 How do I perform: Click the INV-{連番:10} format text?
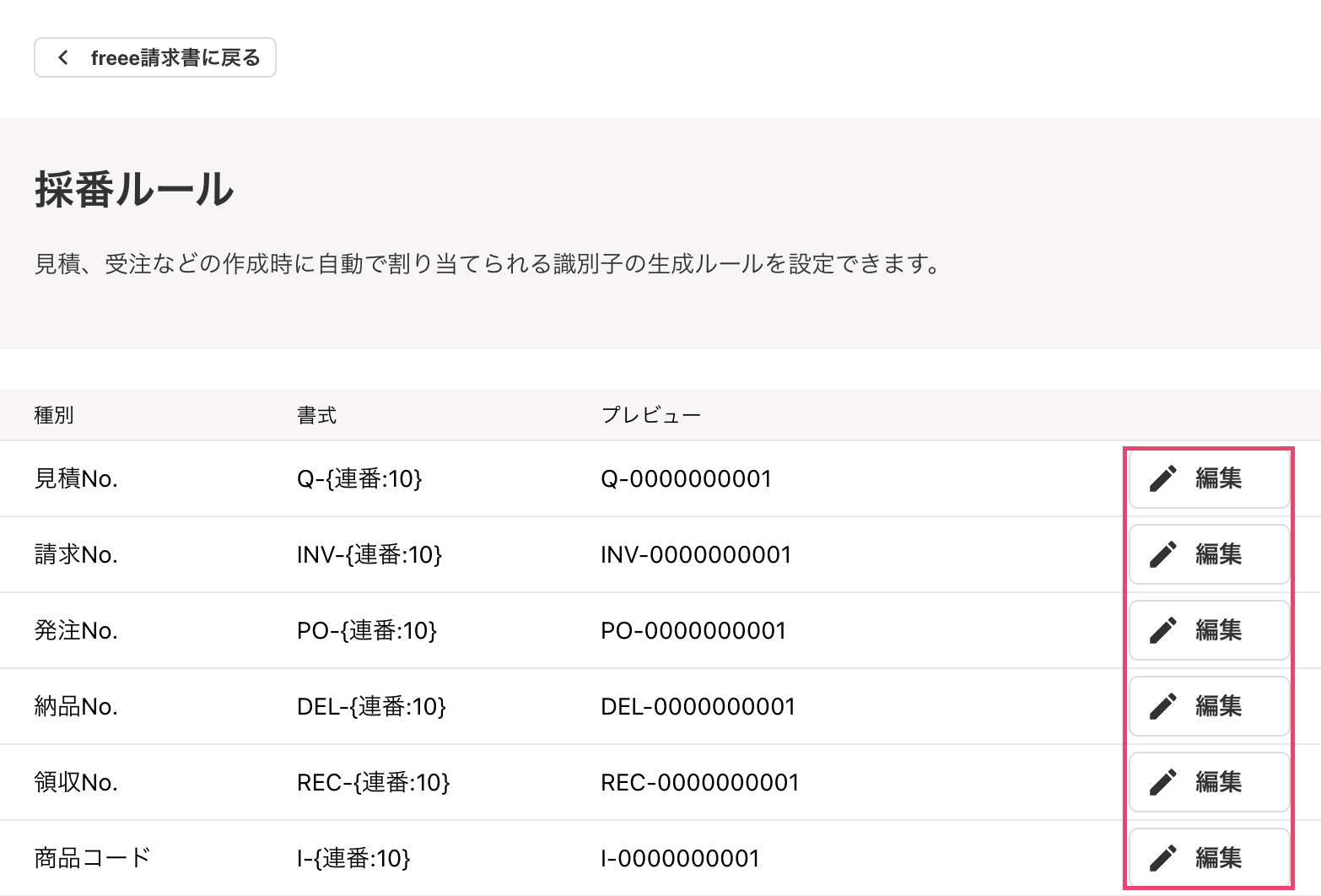(x=369, y=555)
